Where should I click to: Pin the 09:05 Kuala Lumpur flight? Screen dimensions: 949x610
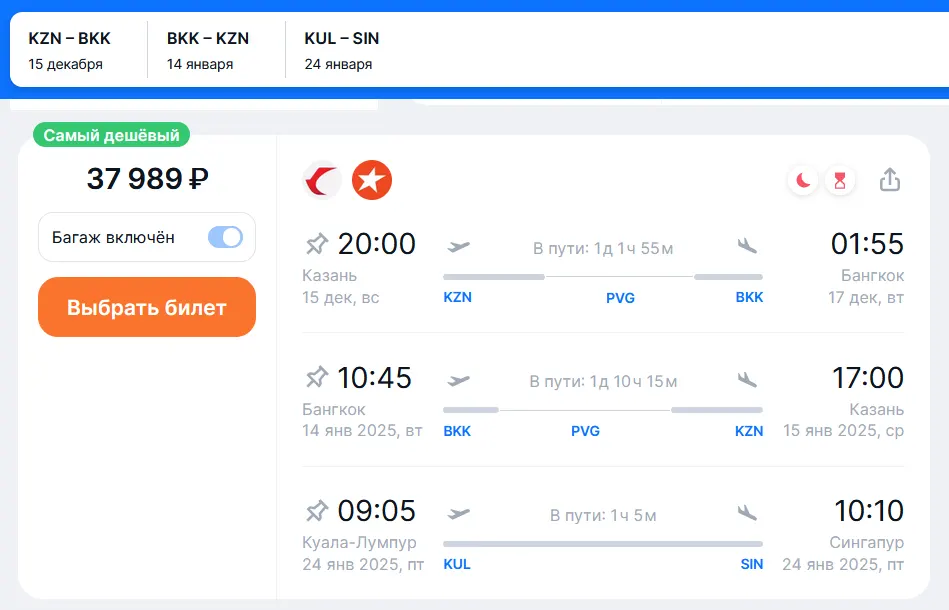[317, 511]
